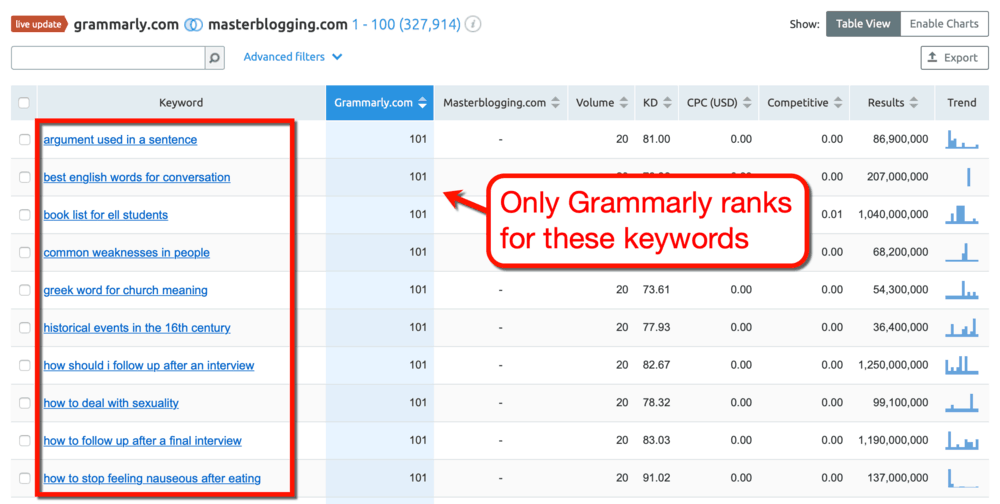Open 'how should i follow up after an interview' link
This screenshot has width=1000, height=504.
click(x=149, y=366)
